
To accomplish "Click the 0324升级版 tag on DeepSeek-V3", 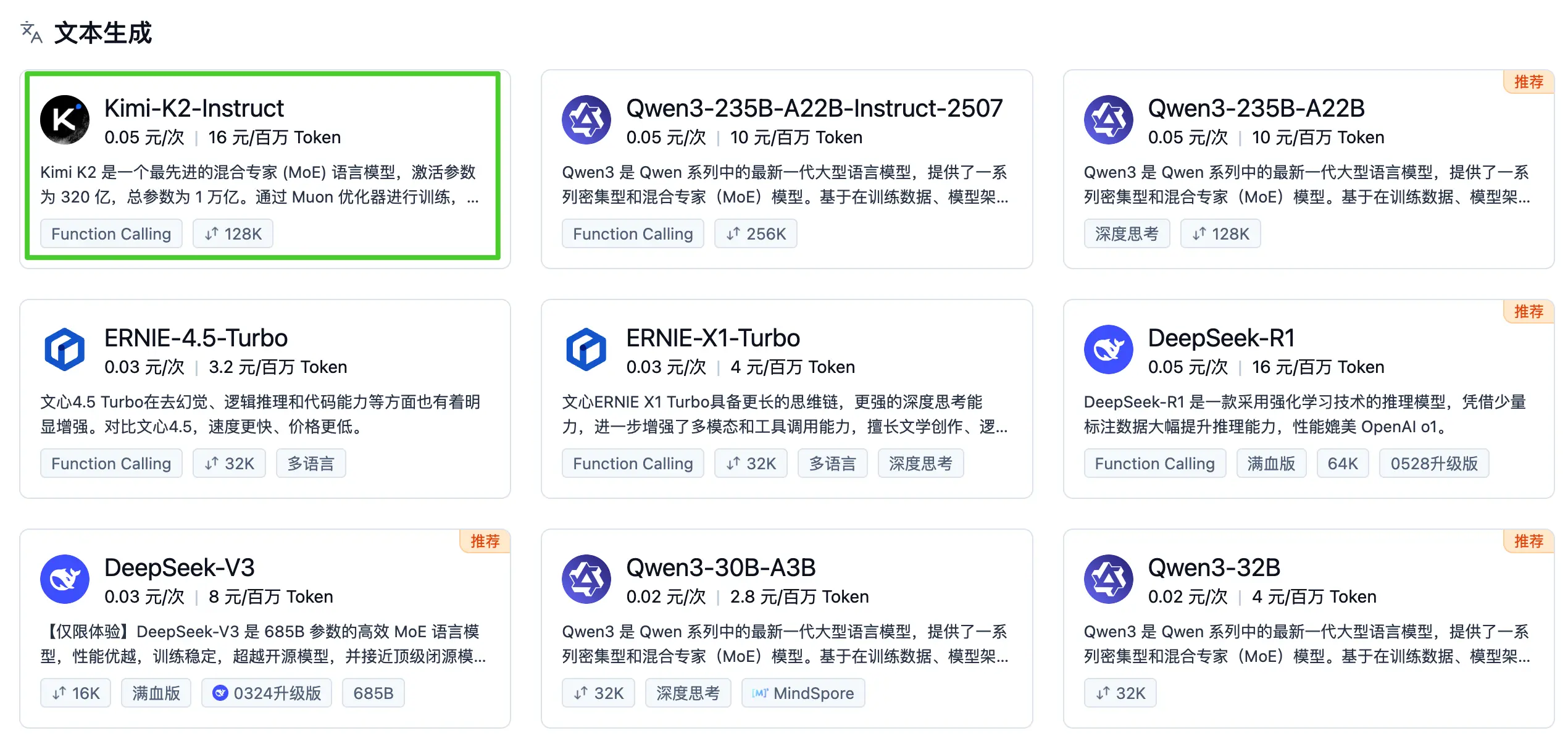I will pyautogui.click(x=267, y=693).
